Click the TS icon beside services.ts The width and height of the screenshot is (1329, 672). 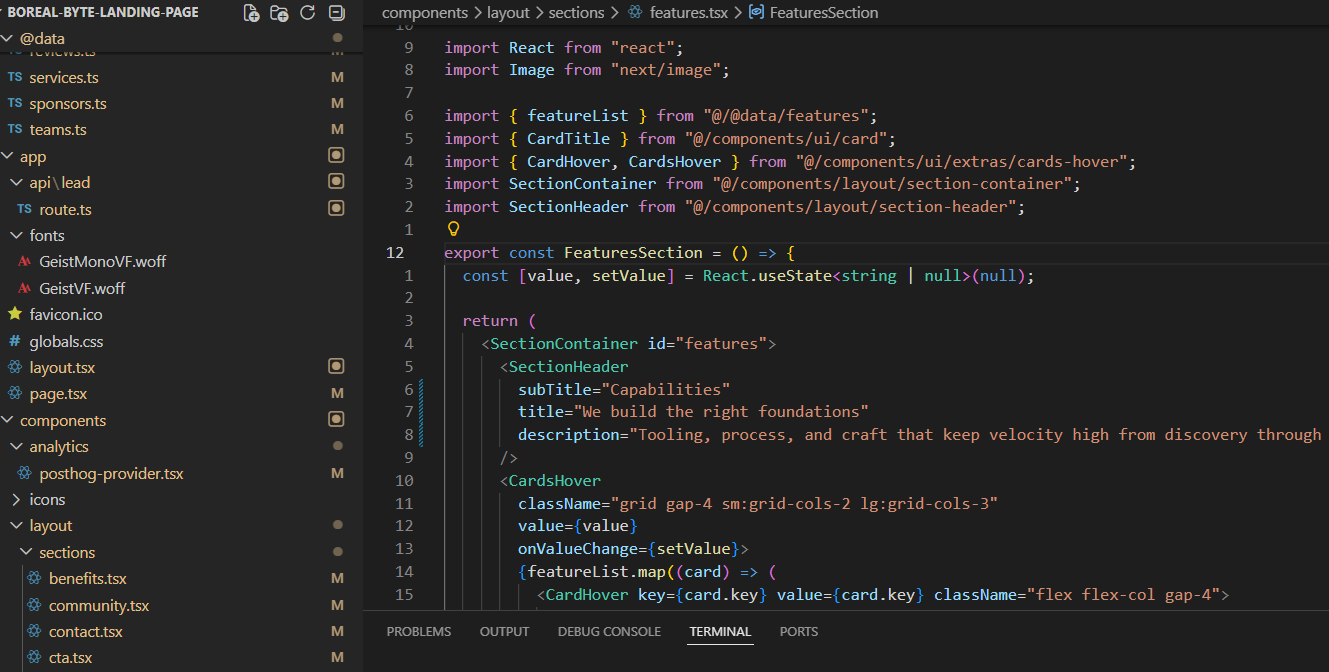15,77
